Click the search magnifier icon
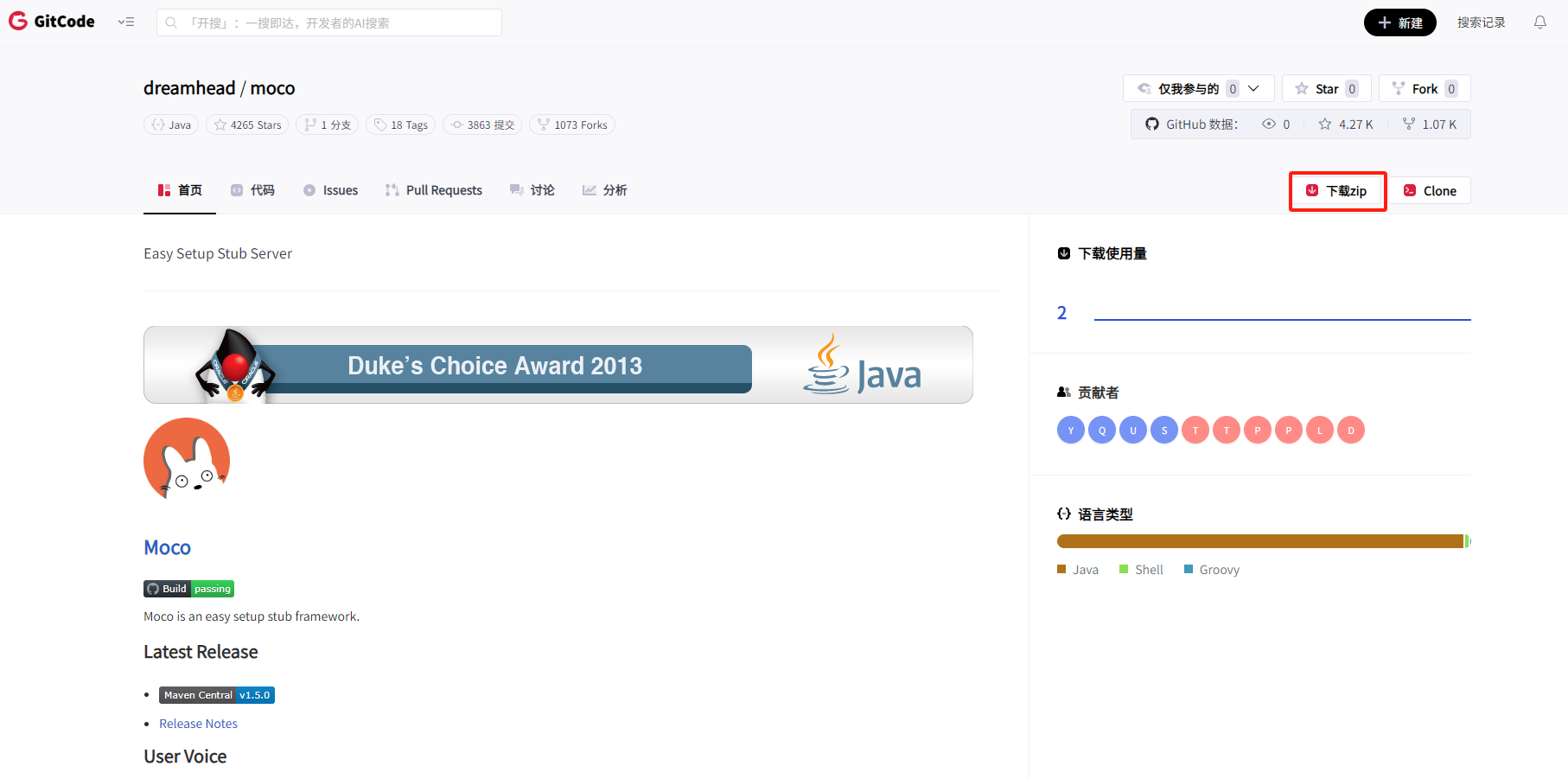 [171, 22]
